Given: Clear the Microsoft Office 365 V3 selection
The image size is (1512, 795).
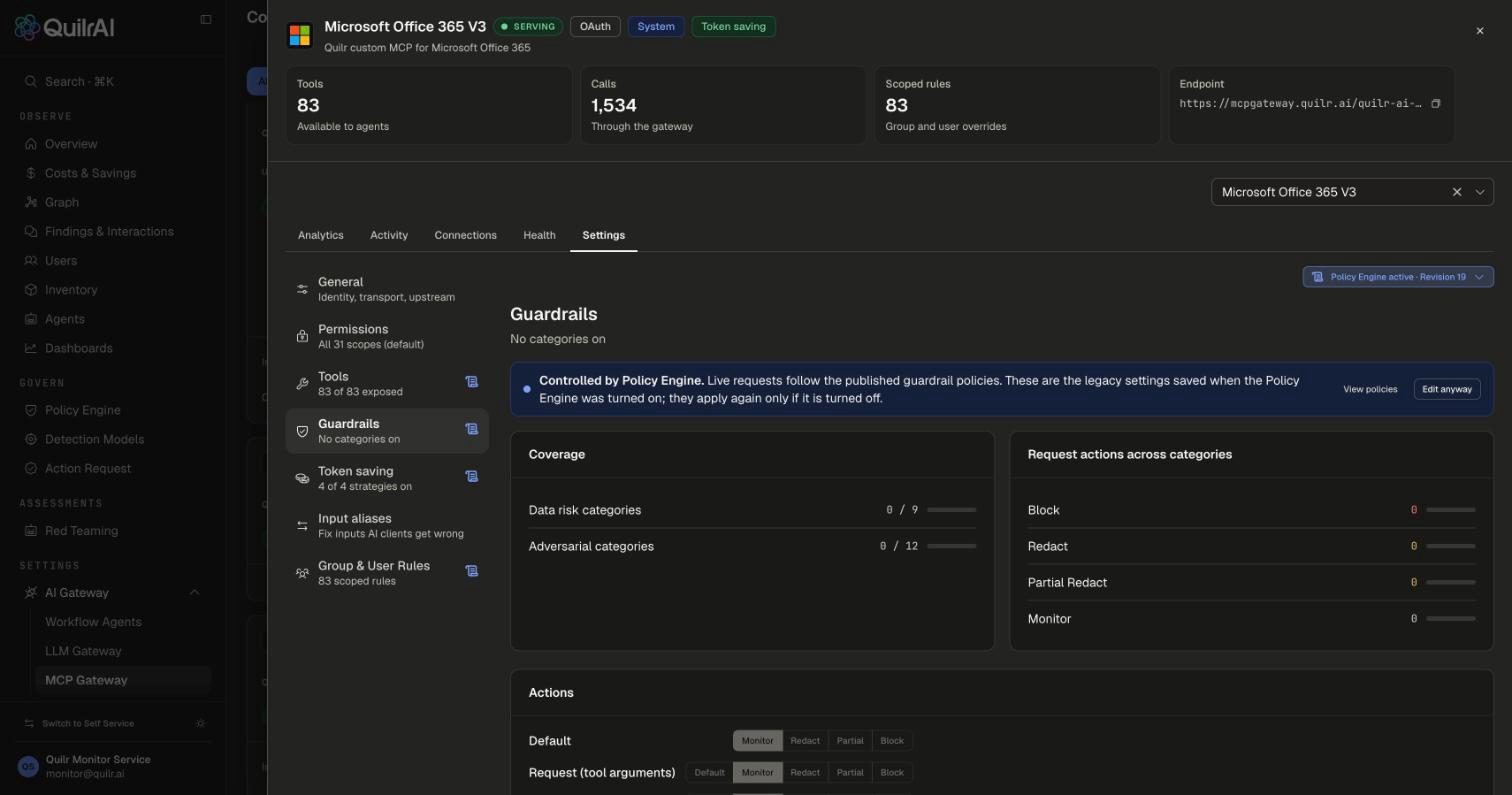Looking at the screenshot, I should (x=1457, y=192).
